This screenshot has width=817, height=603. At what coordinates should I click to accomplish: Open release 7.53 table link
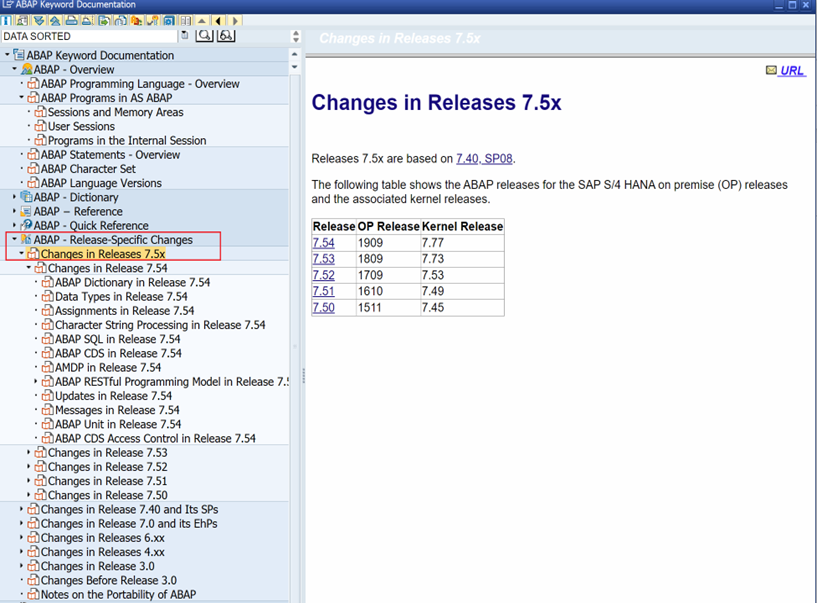click(324, 259)
